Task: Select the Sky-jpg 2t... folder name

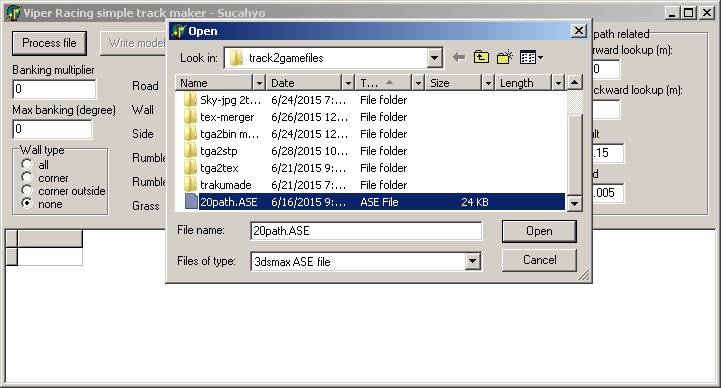Action: coord(230,100)
